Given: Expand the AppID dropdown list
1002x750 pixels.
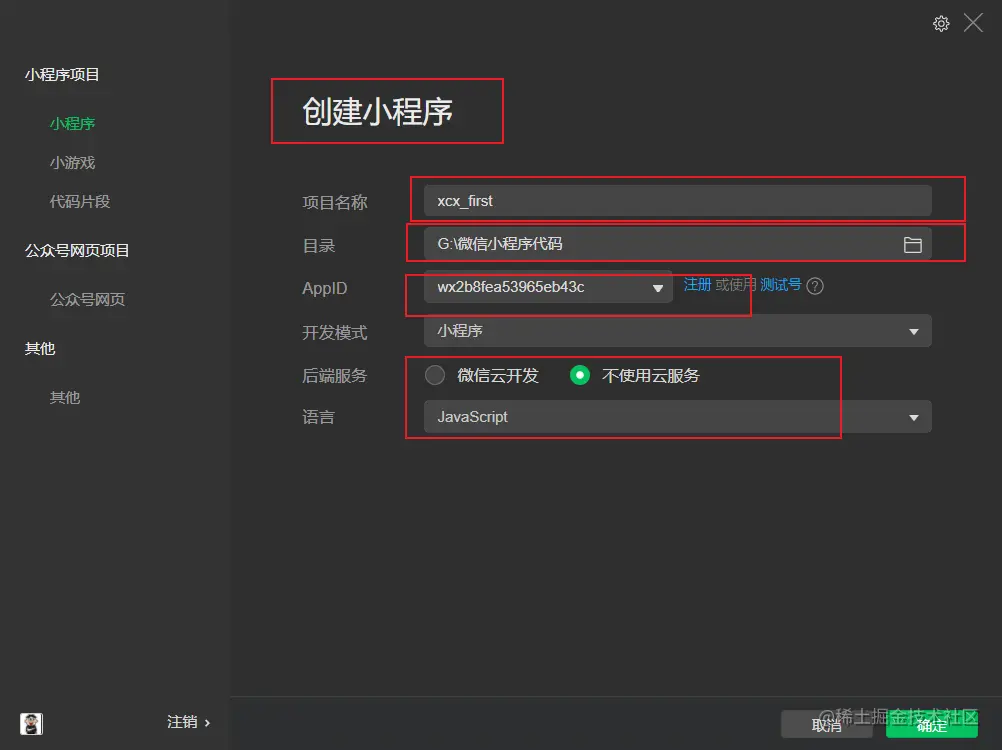Looking at the screenshot, I should tap(657, 287).
